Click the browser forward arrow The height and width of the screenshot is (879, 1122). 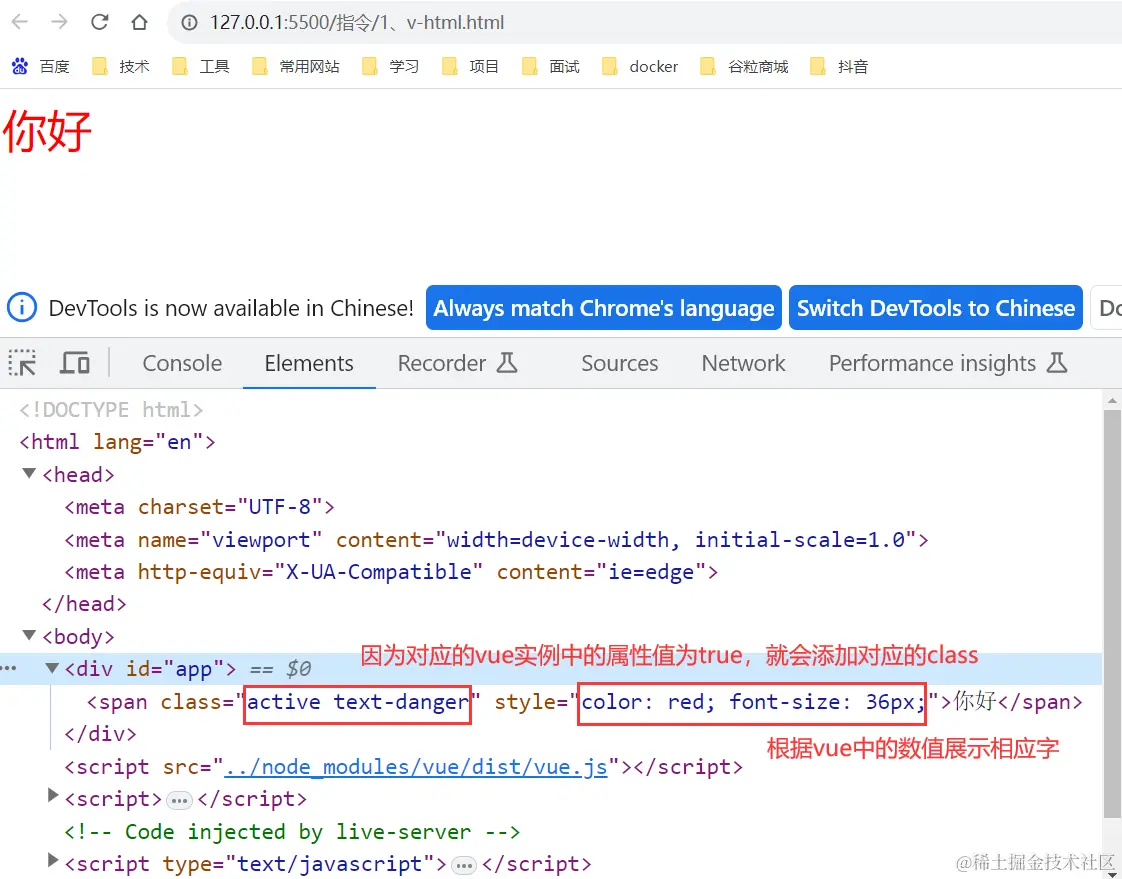coord(59,22)
